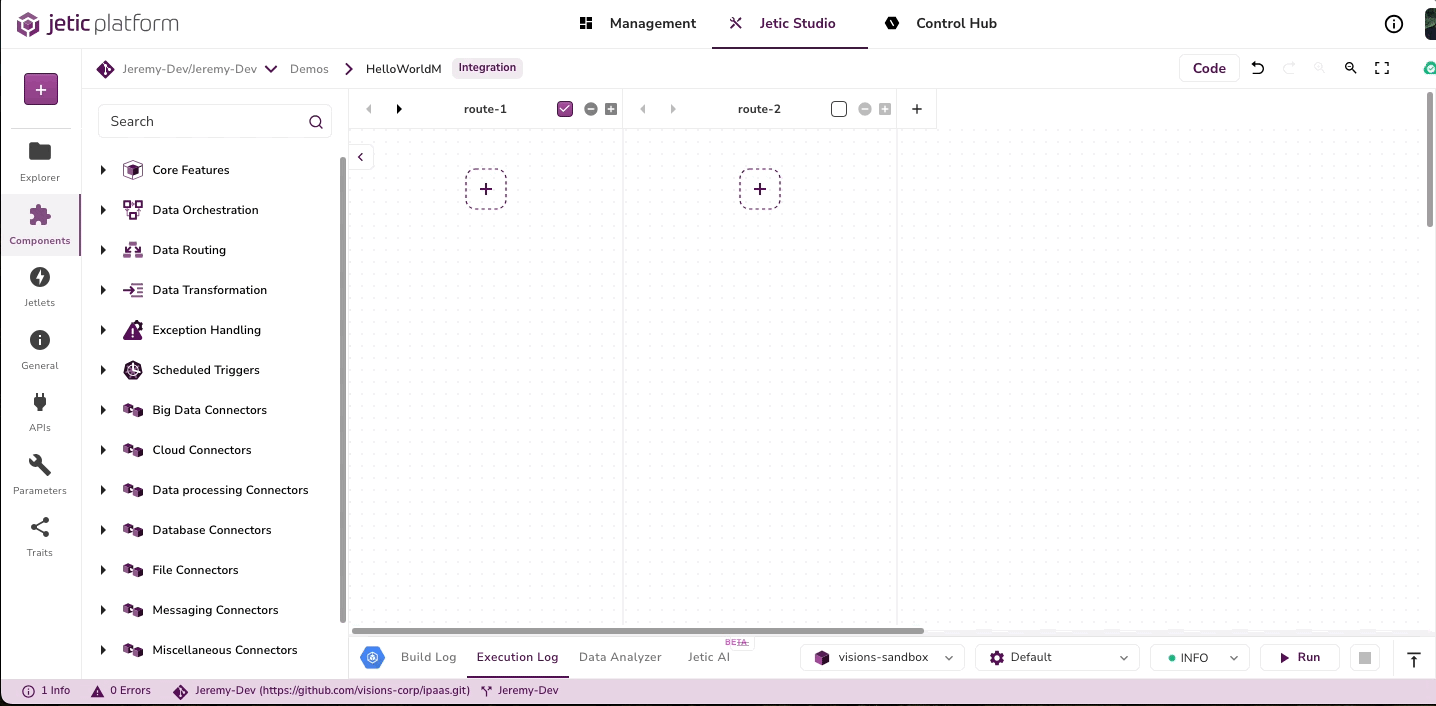
Task: Open Jeremy-Dev project dropdown chevron
Action: [x=271, y=69]
